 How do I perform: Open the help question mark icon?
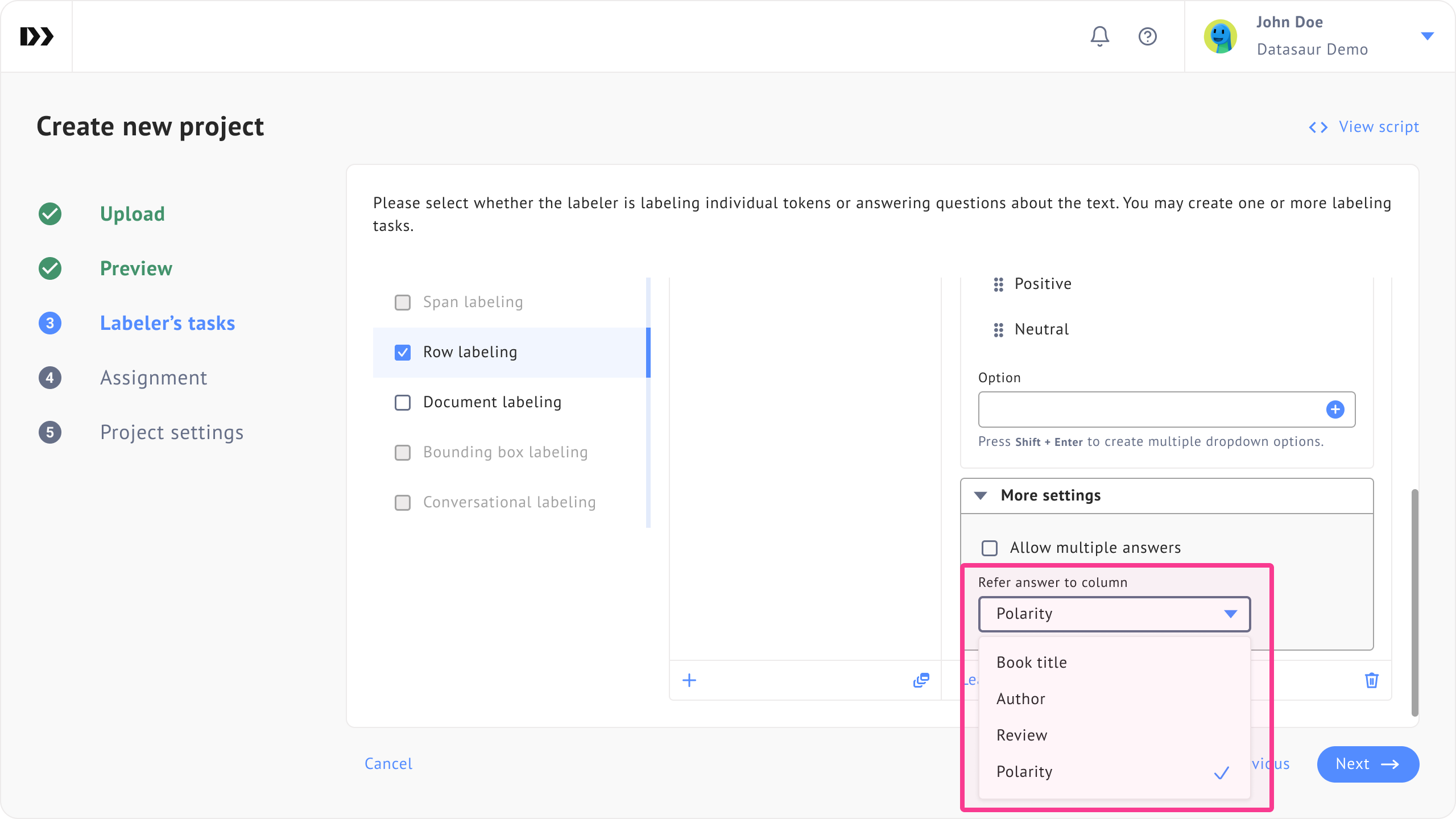click(1147, 36)
